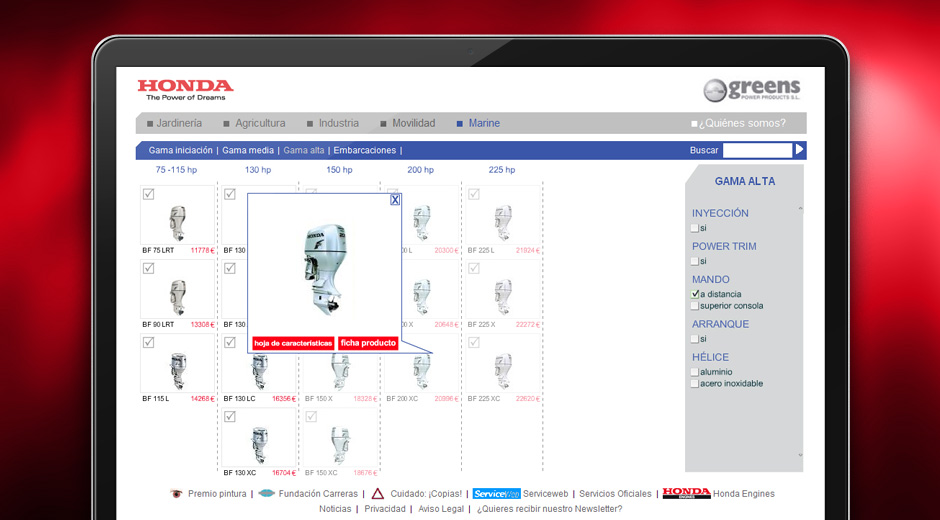
Task: Open the Agricultura menu
Action: (260, 123)
